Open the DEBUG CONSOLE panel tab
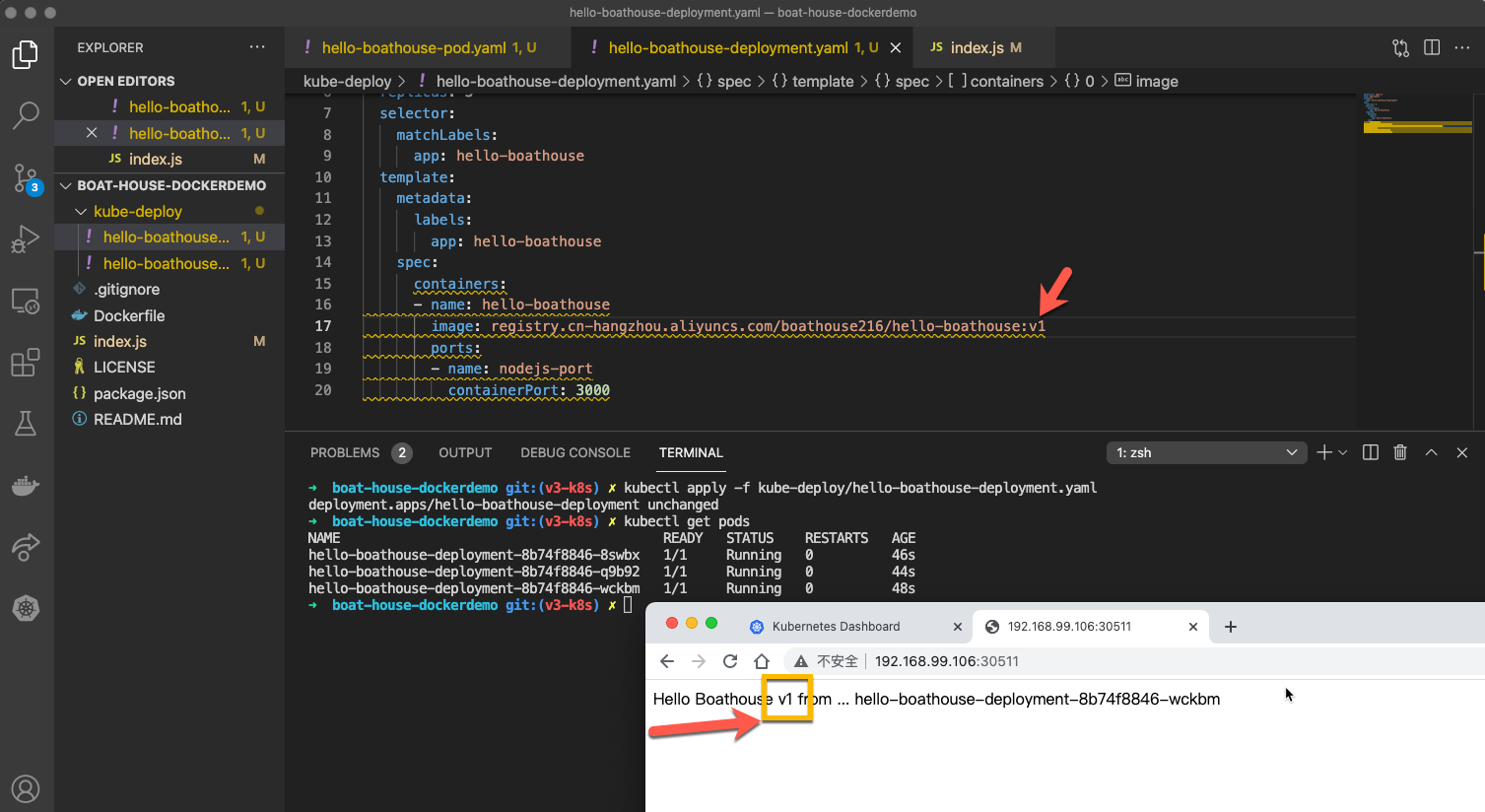The image size is (1485, 812). (x=575, y=452)
